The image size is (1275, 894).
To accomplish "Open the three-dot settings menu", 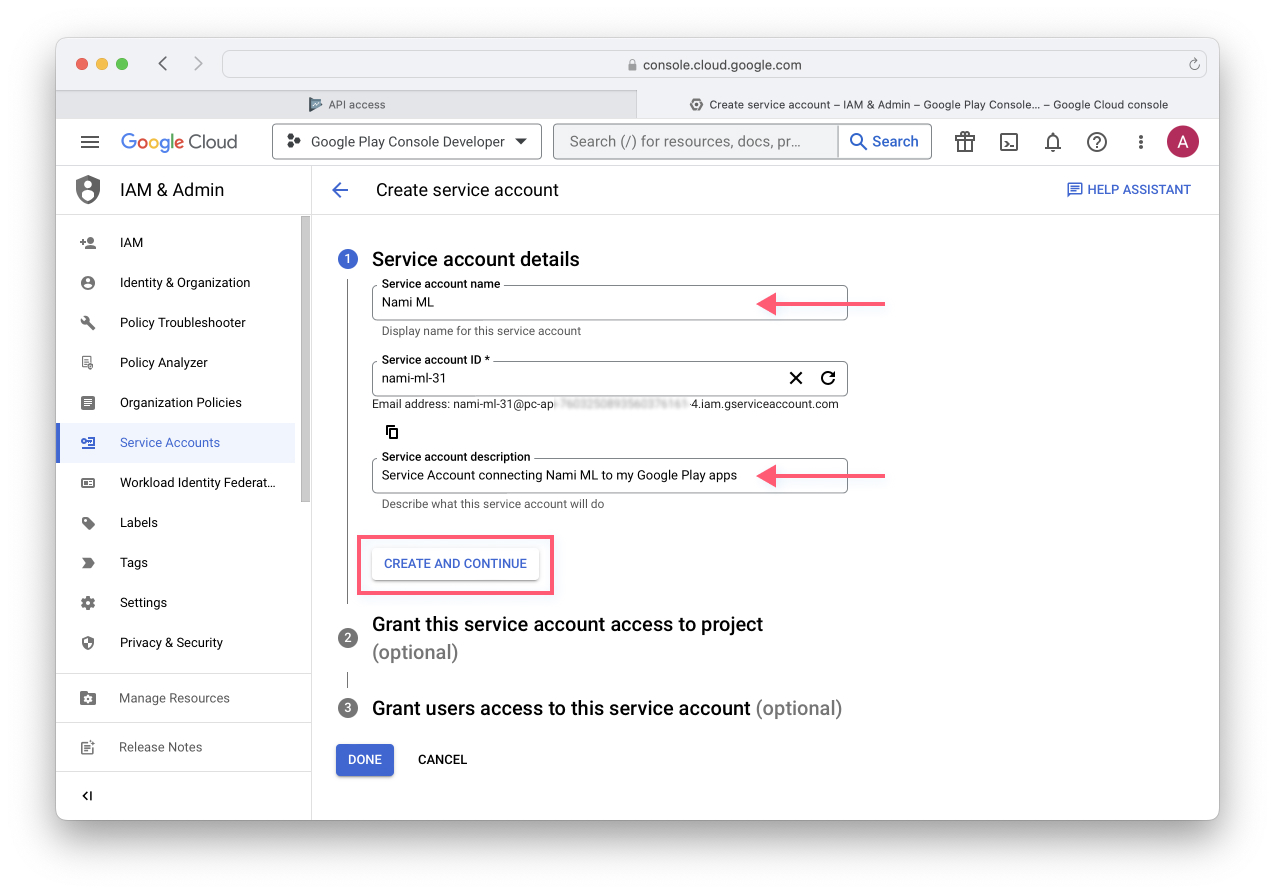I will click(x=1140, y=142).
